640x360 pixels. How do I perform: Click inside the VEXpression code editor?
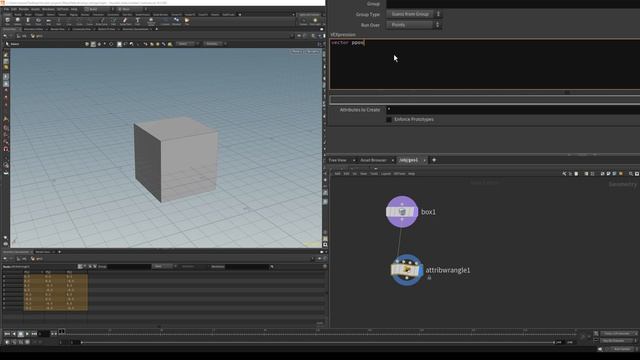485,64
